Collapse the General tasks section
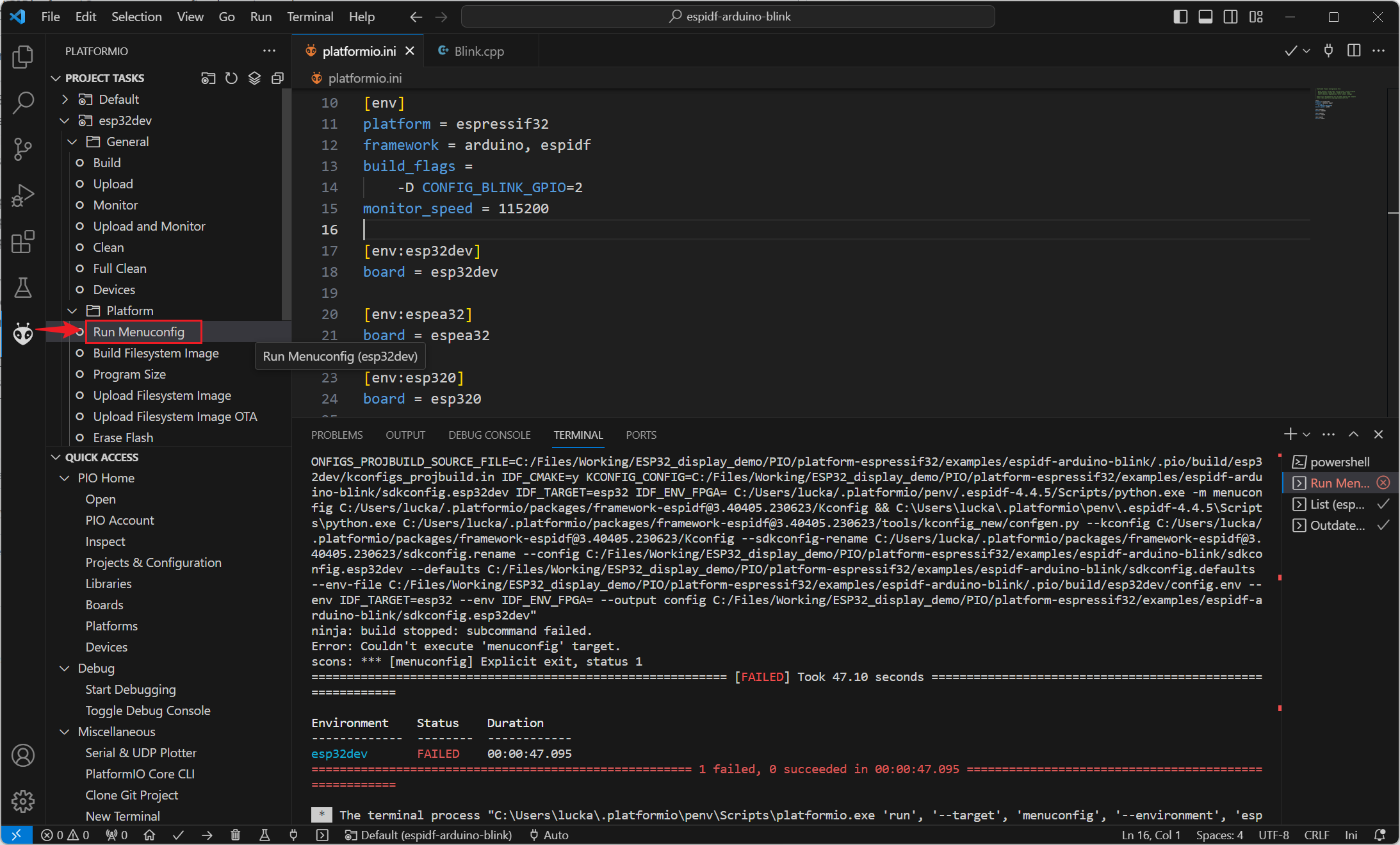Viewport: 1400px width, 845px height. pyautogui.click(x=72, y=142)
